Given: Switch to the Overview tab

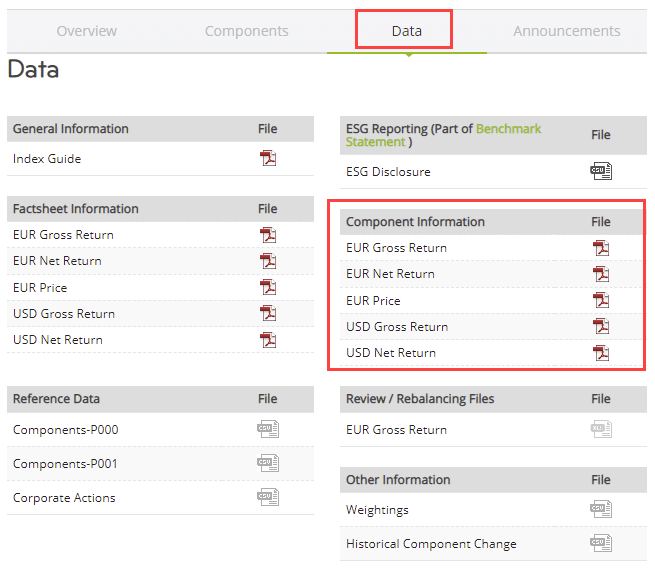Looking at the screenshot, I should [87, 31].
